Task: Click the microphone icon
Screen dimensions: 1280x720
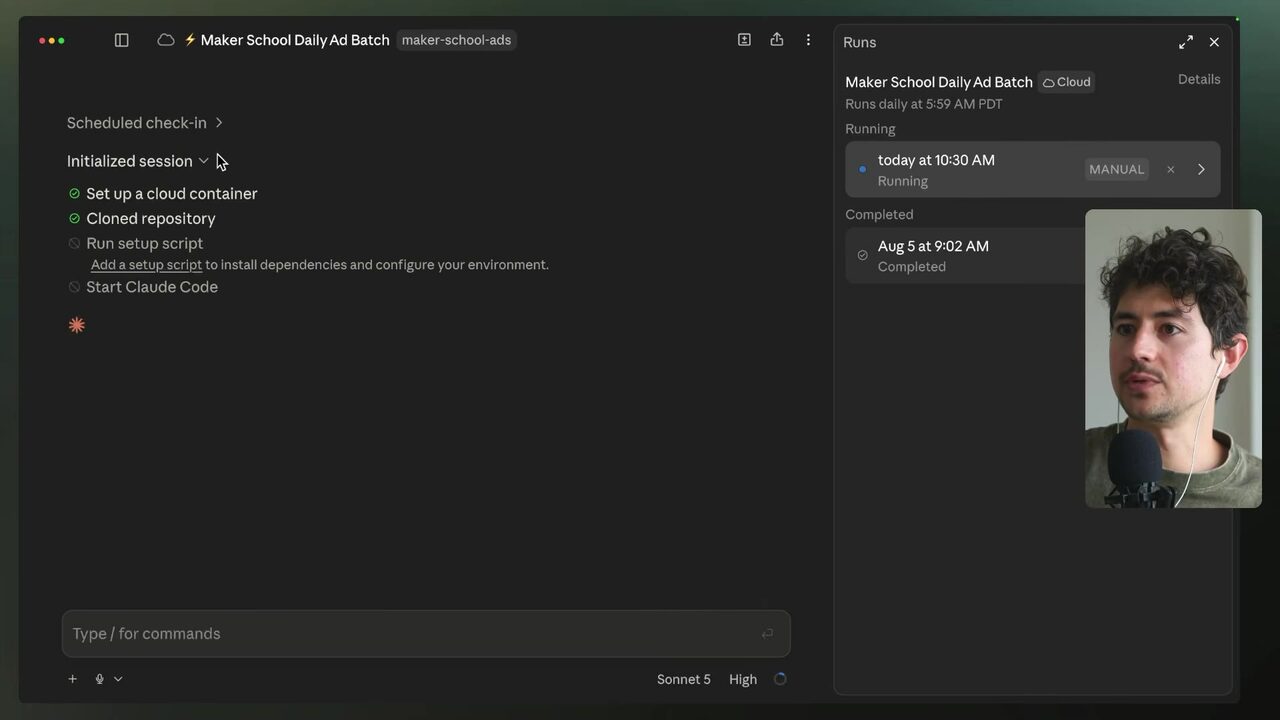Action: 99,679
